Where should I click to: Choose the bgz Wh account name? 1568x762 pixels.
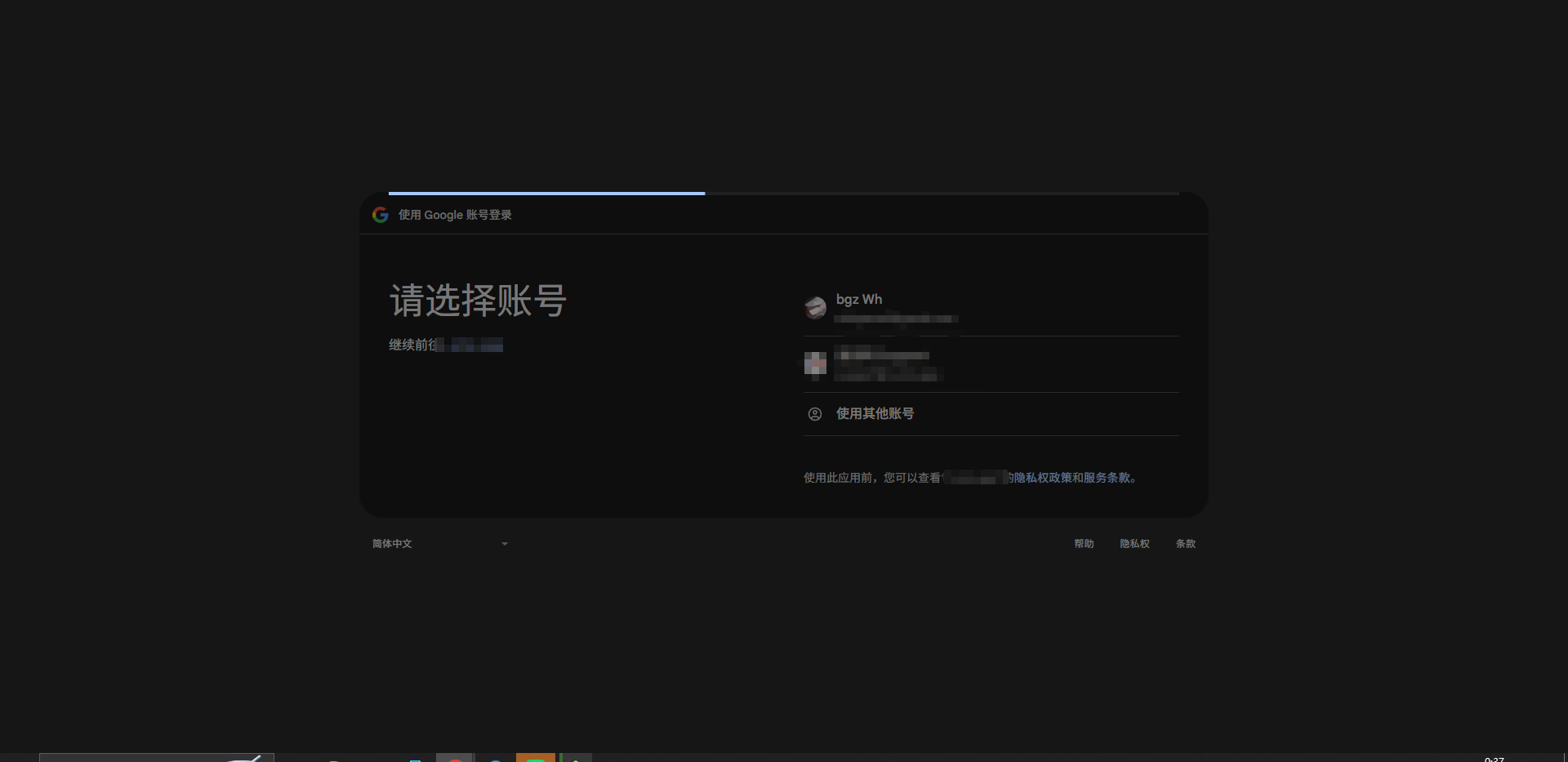coord(858,300)
